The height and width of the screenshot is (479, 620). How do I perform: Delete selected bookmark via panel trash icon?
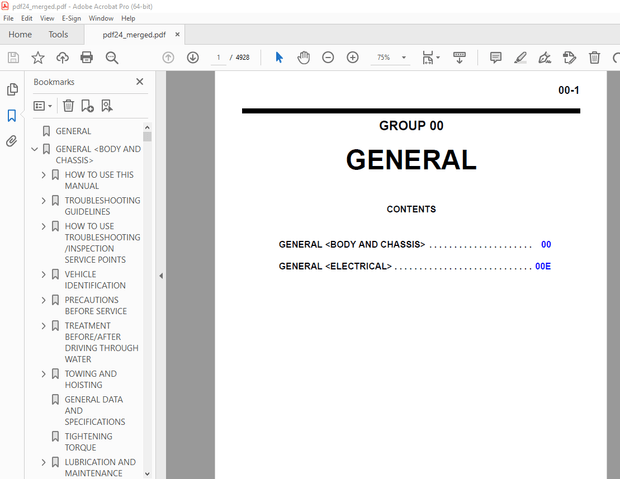click(68, 106)
